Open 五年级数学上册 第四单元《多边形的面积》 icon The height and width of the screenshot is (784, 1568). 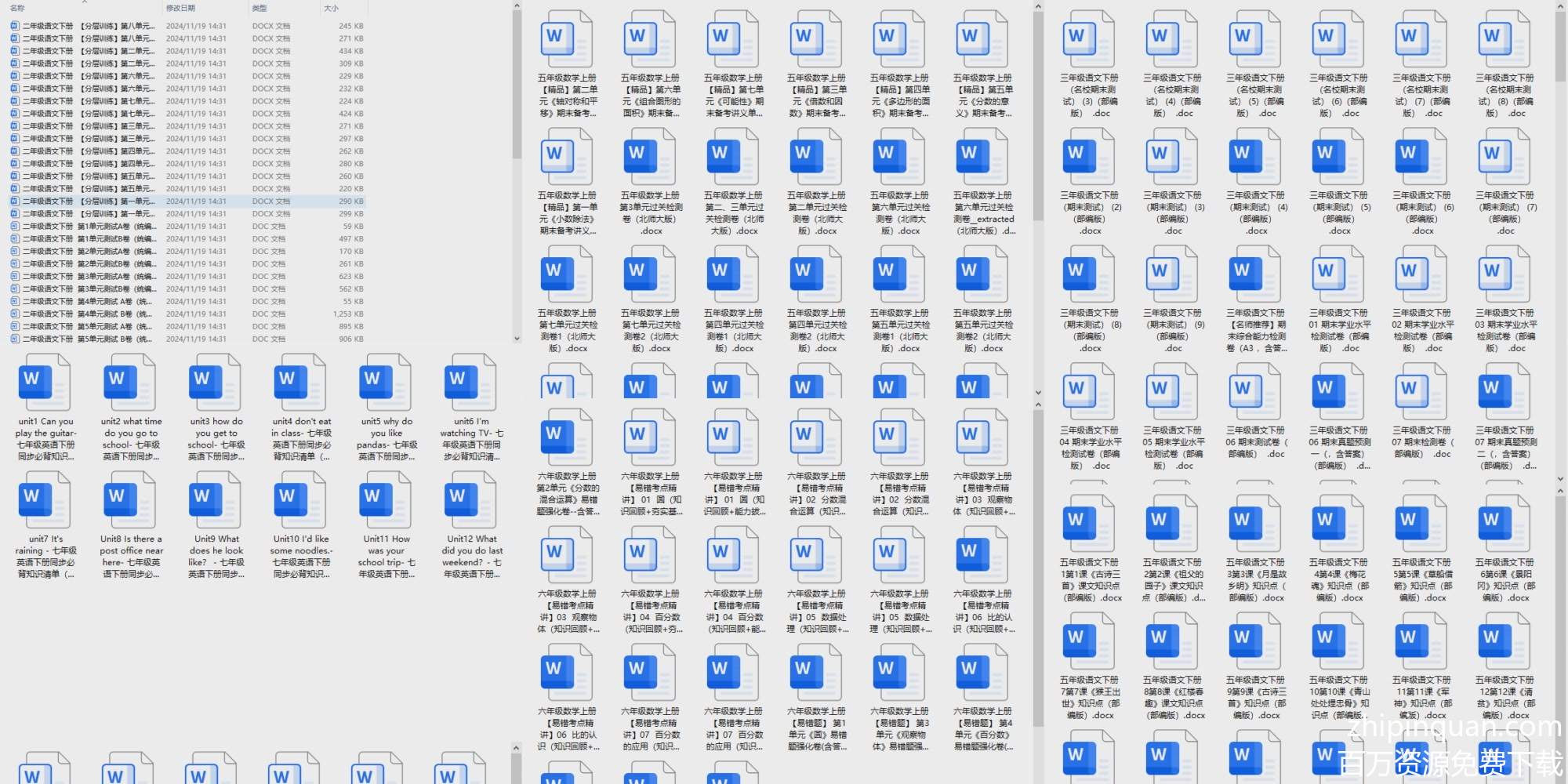tap(900, 38)
